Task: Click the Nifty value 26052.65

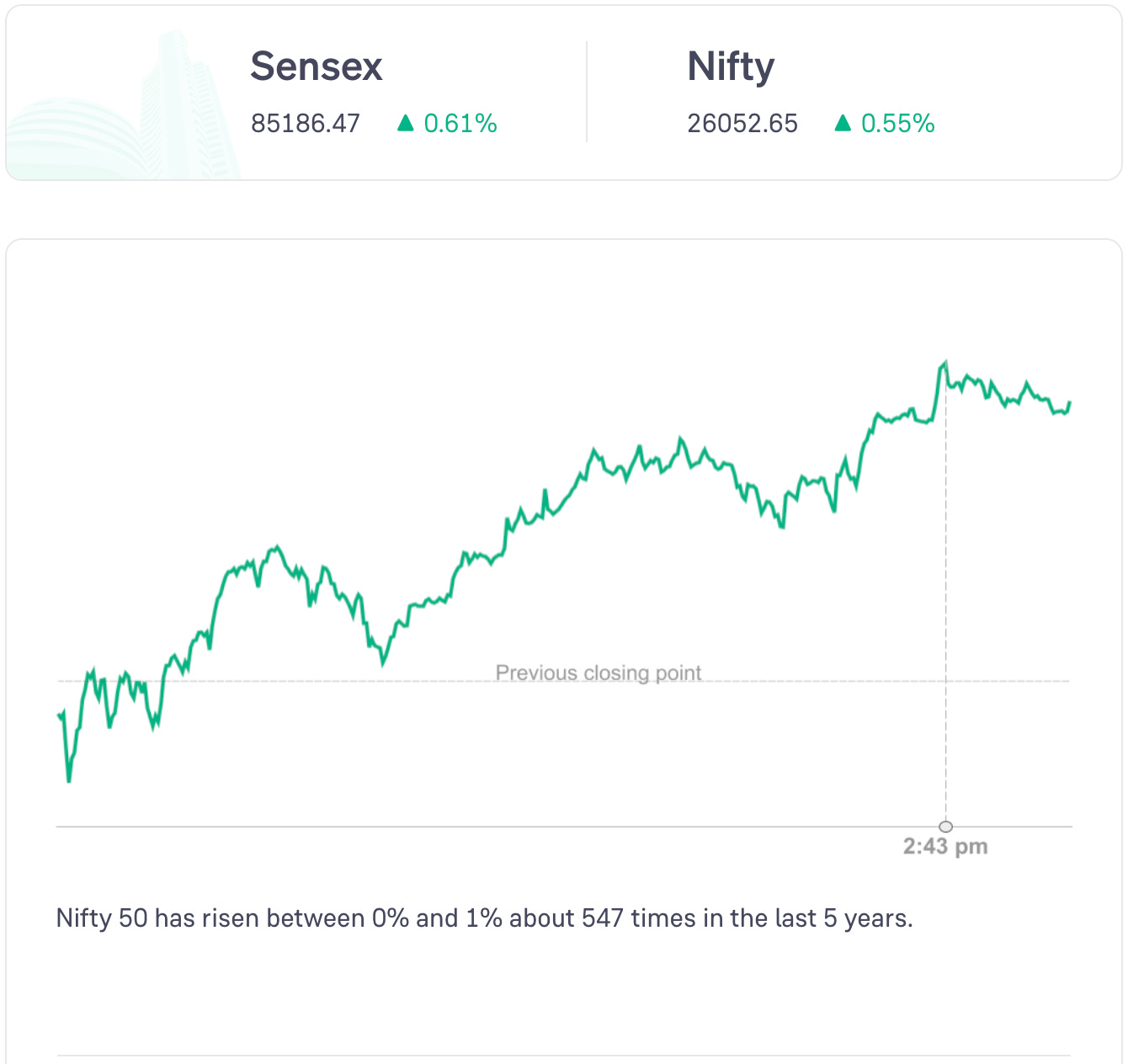Action: click(742, 124)
